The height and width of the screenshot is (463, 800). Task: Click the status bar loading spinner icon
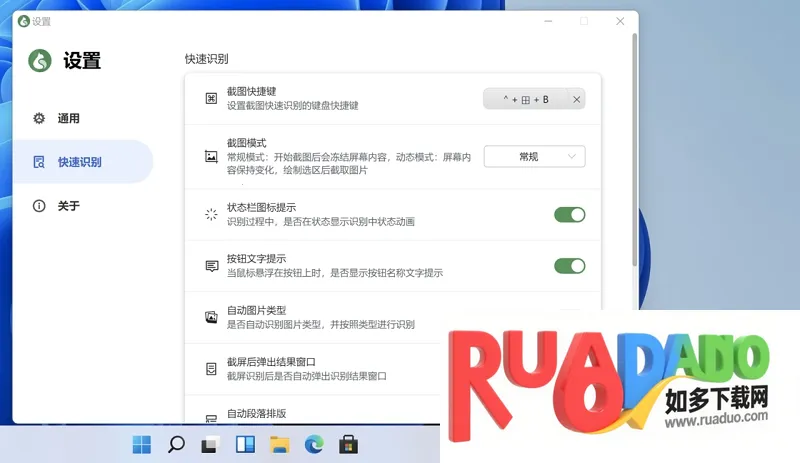tap(211, 214)
